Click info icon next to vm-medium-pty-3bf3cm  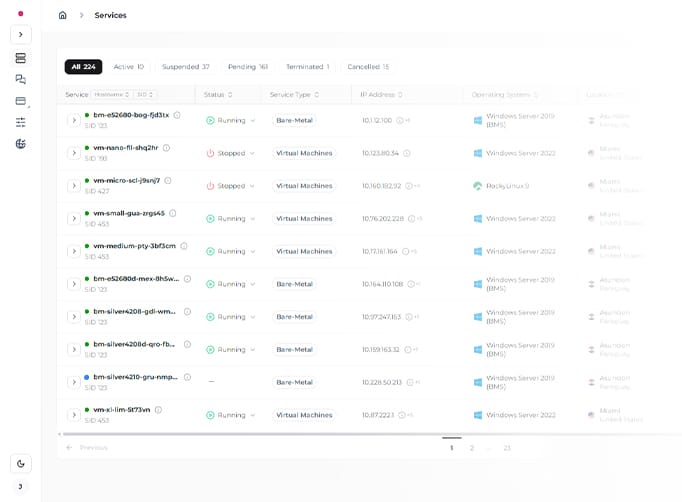(184, 246)
